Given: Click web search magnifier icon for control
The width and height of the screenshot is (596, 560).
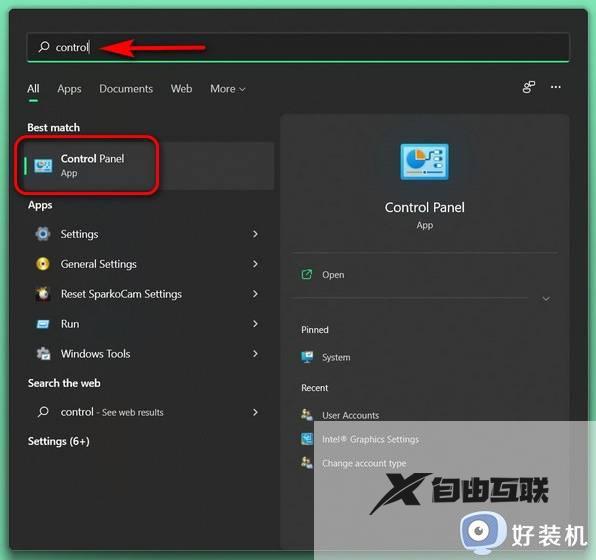Looking at the screenshot, I should tap(43, 412).
